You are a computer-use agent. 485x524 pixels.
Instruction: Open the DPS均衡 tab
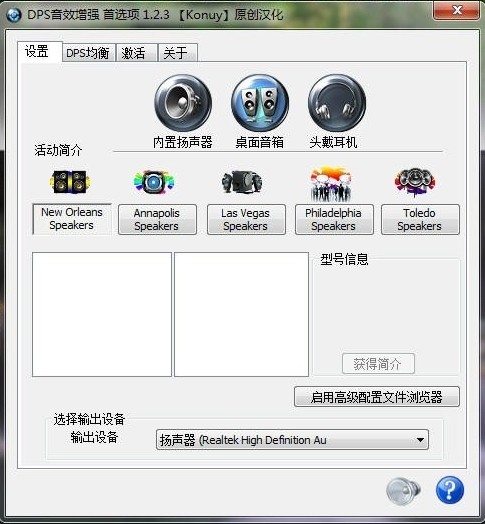(88, 53)
